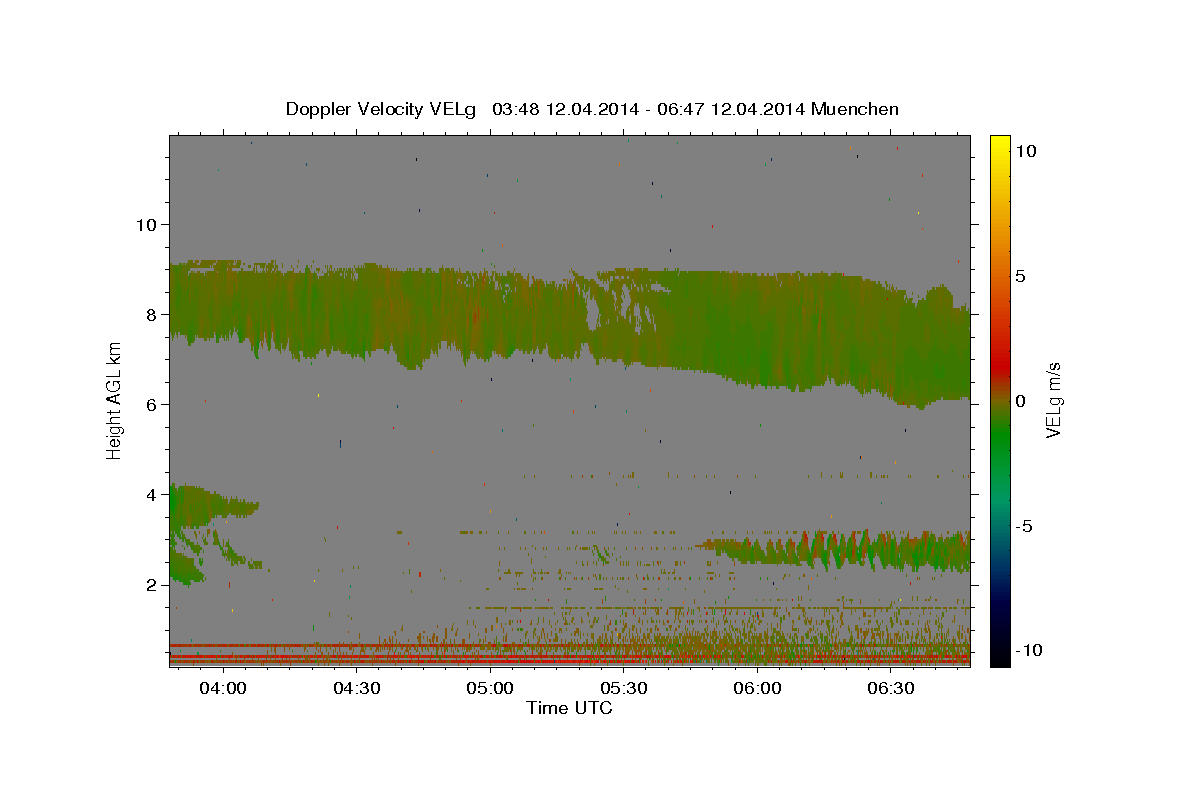
Task: Click the "Time UTC" axis label
Action: 569,708
